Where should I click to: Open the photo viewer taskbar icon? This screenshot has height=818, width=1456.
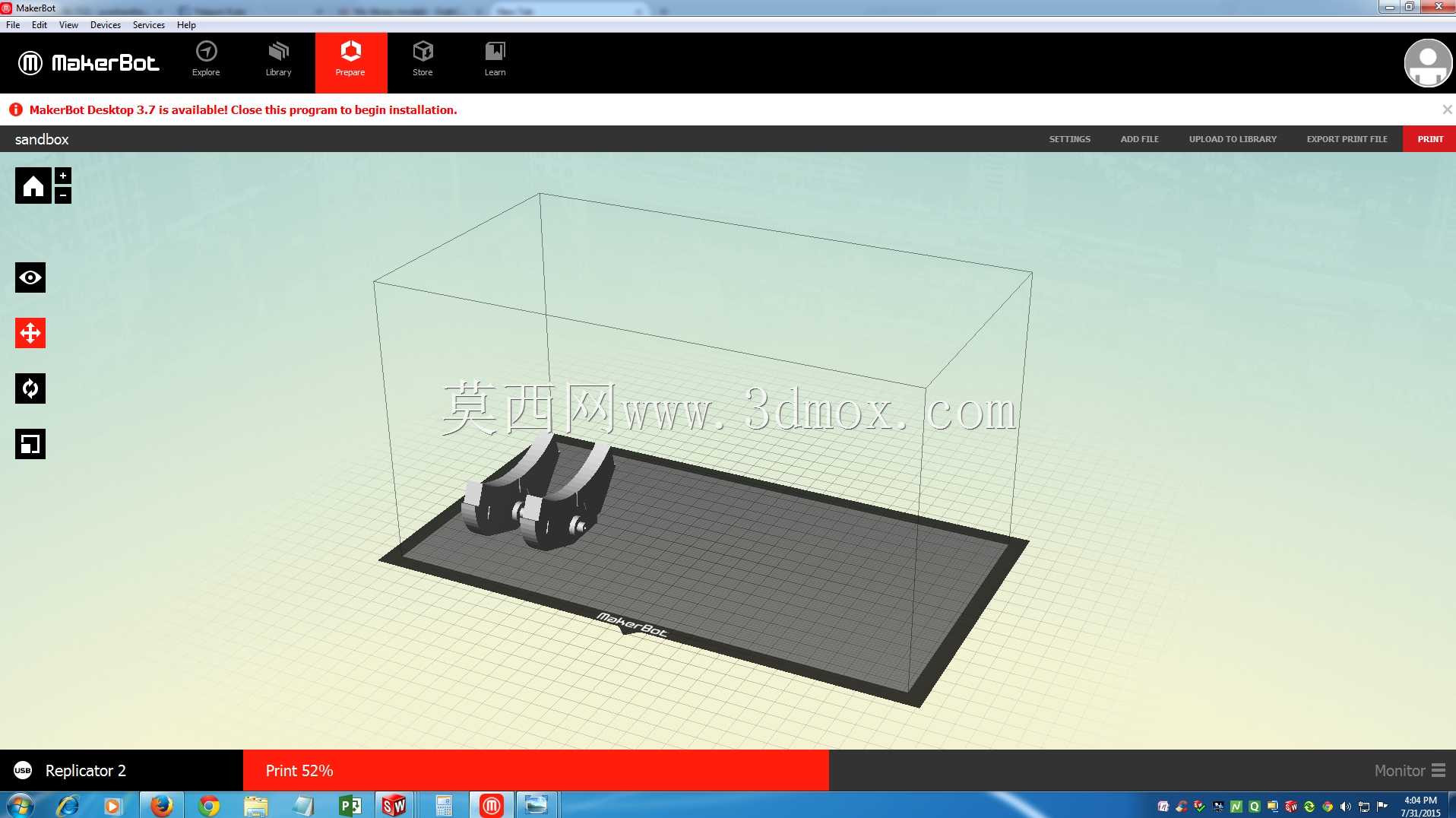pos(537,805)
